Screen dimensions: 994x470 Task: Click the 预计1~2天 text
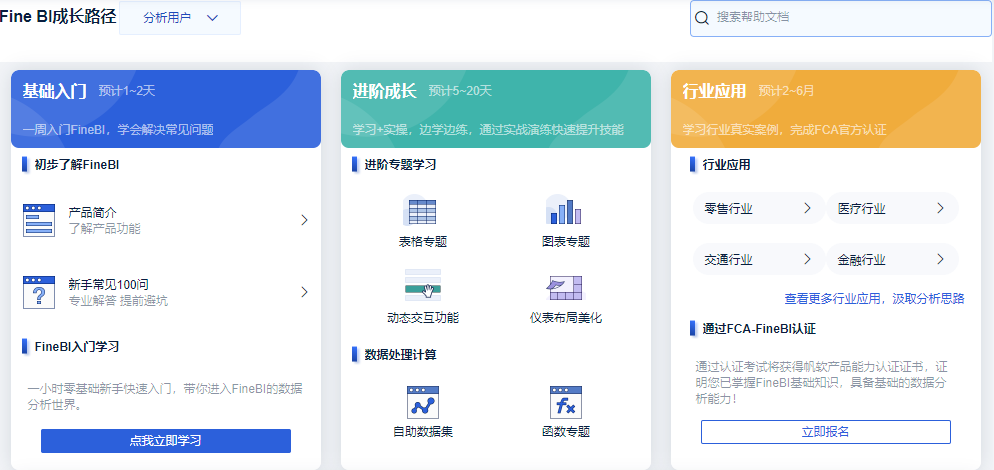(x=127, y=91)
